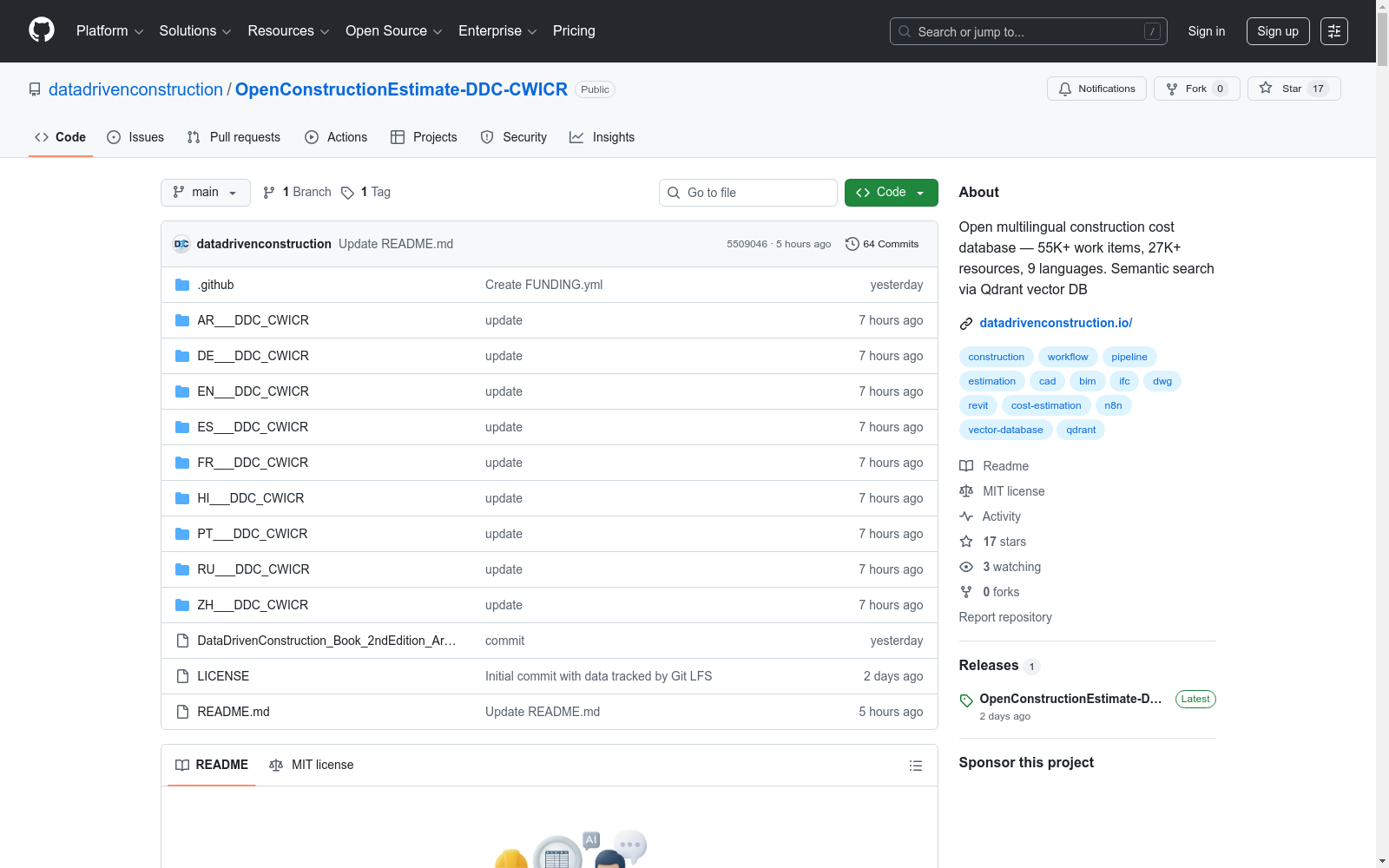
Task: Click the folder icon for PT___DDC_CWICR
Action: (182, 534)
